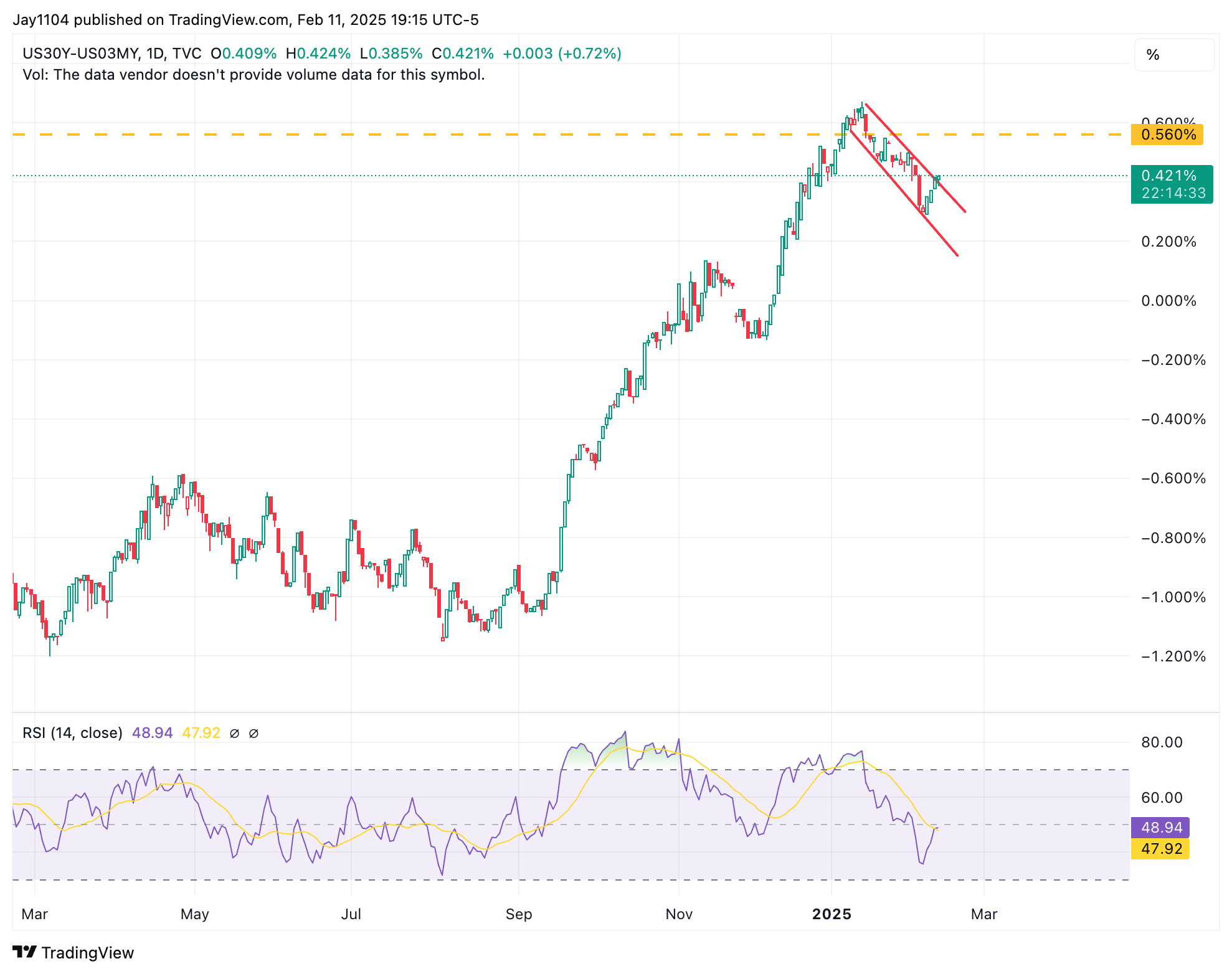This screenshot has width=1232, height=974.
Task: Click the Mar label at left of time axis
Action: click(x=35, y=914)
